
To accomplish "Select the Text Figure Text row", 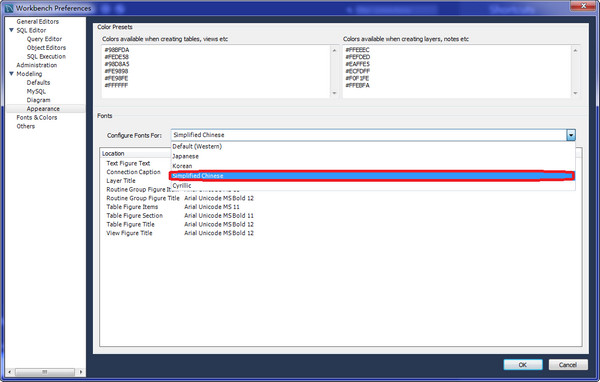I will [x=128, y=163].
